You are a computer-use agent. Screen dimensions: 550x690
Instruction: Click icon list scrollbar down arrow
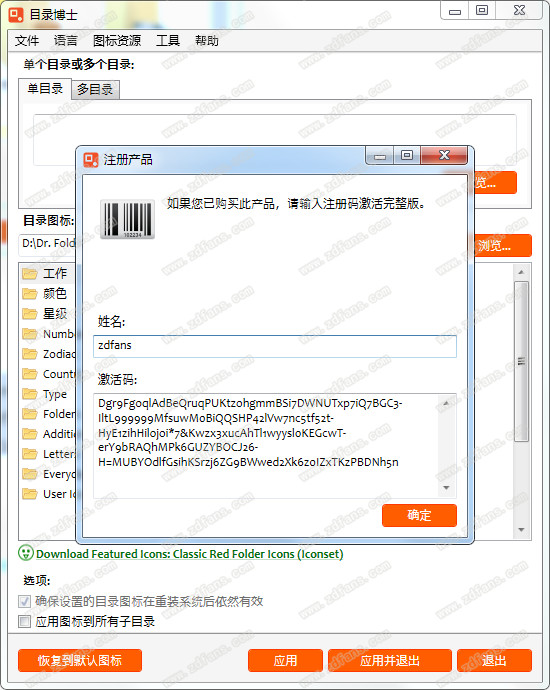point(521,530)
